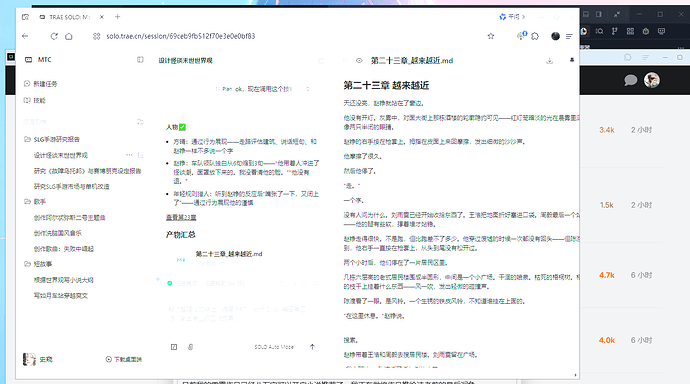Open the browser home page icon

(69, 36)
